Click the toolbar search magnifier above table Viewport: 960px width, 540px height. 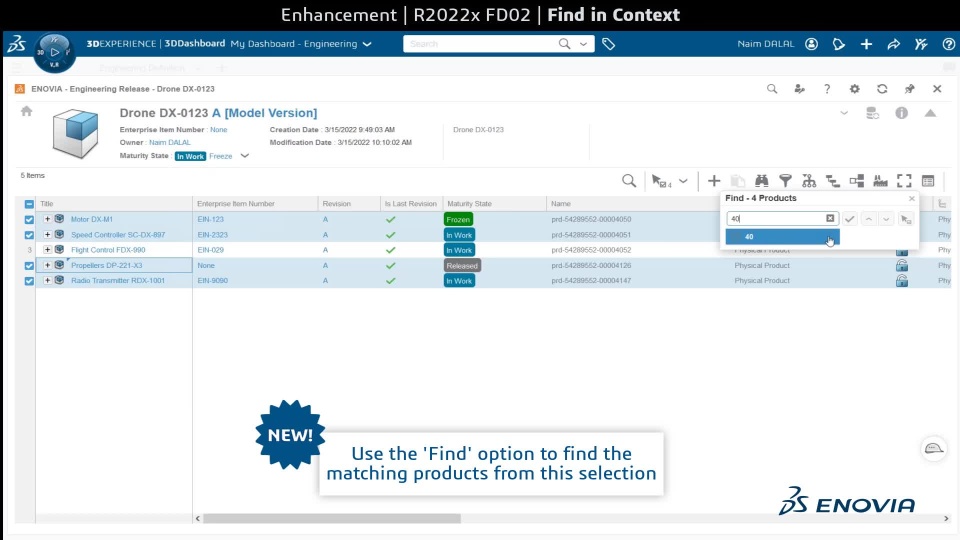click(x=629, y=181)
